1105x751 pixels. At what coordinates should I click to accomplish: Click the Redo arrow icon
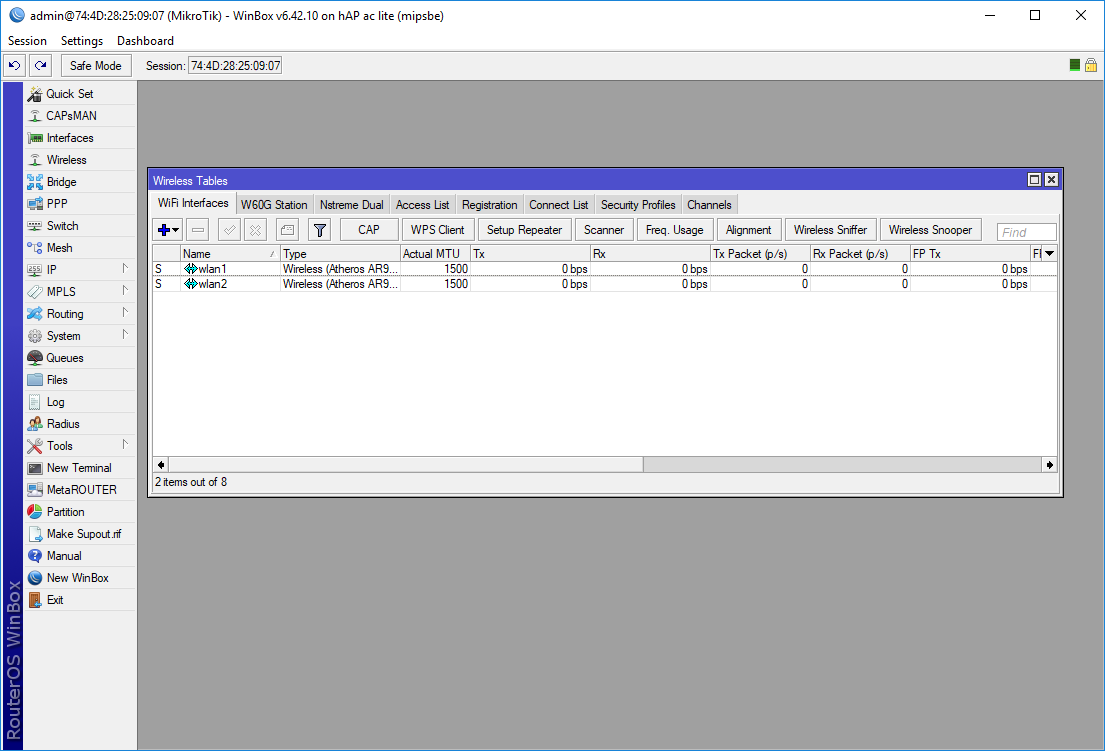click(41, 66)
